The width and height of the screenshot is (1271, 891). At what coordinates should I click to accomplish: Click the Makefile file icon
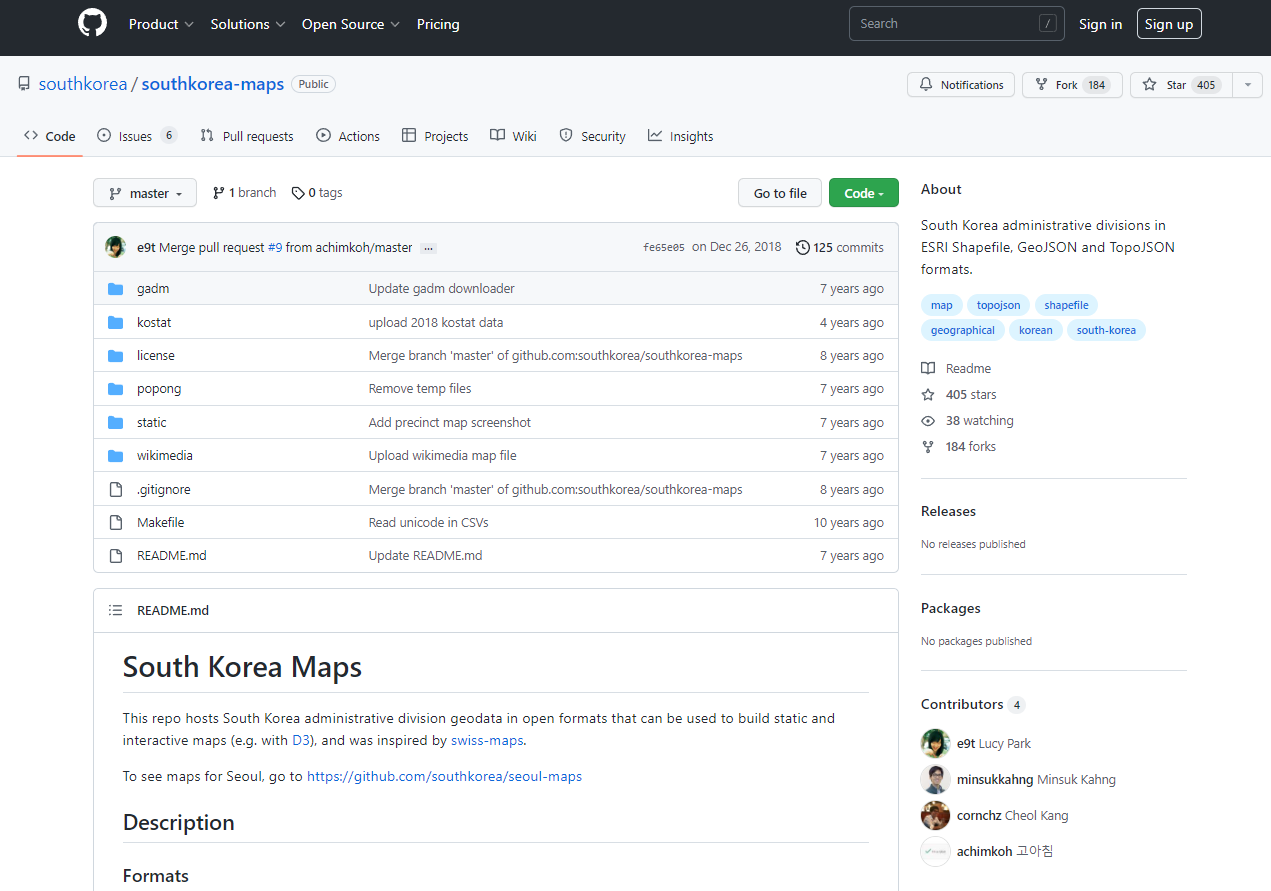coord(115,523)
